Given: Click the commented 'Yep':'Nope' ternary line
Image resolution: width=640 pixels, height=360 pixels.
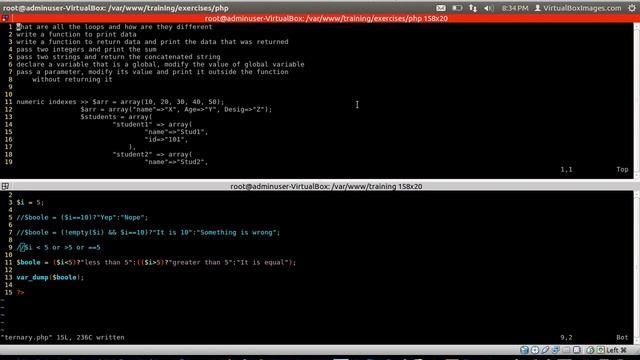Looking at the screenshot, I should coord(82,218).
